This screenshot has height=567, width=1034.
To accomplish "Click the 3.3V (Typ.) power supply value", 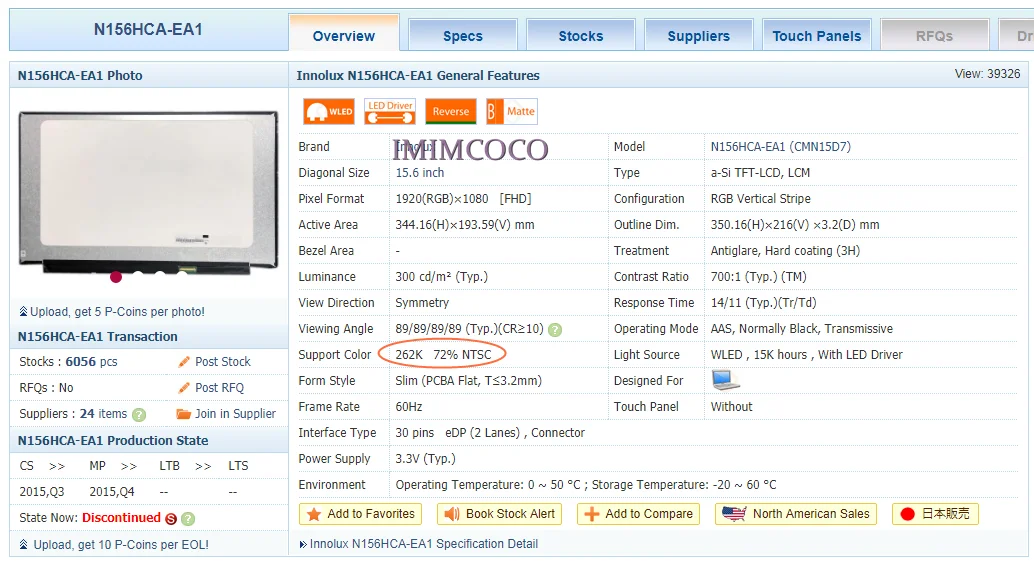I will pos(425,459).
